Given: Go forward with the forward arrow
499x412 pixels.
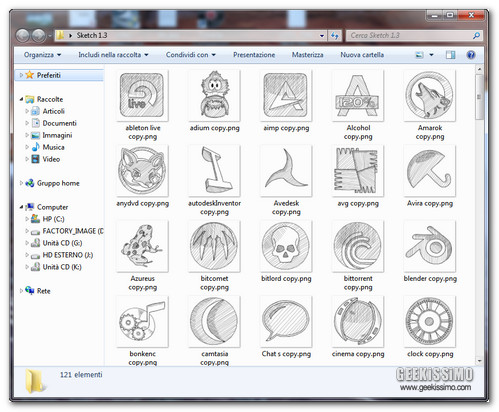Looking at the screenshot, I should 38,35.
